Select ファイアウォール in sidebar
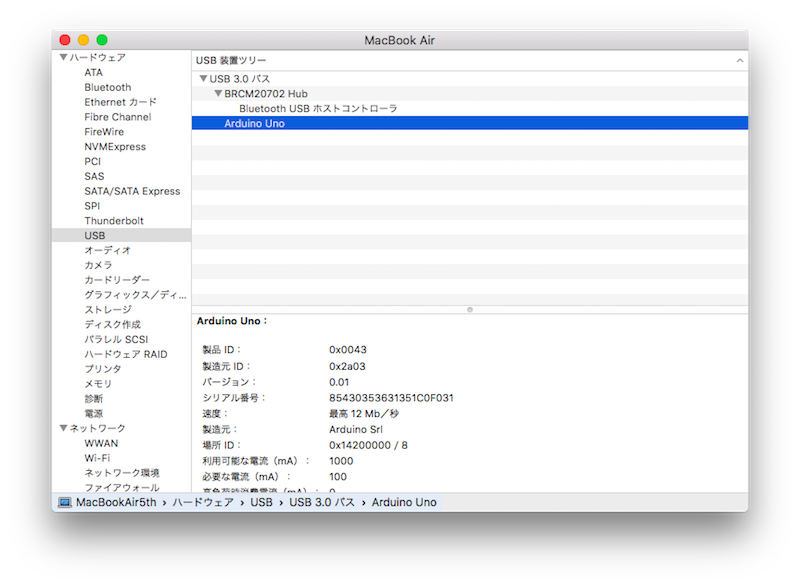The image size is (800, 586). point(122,487)
